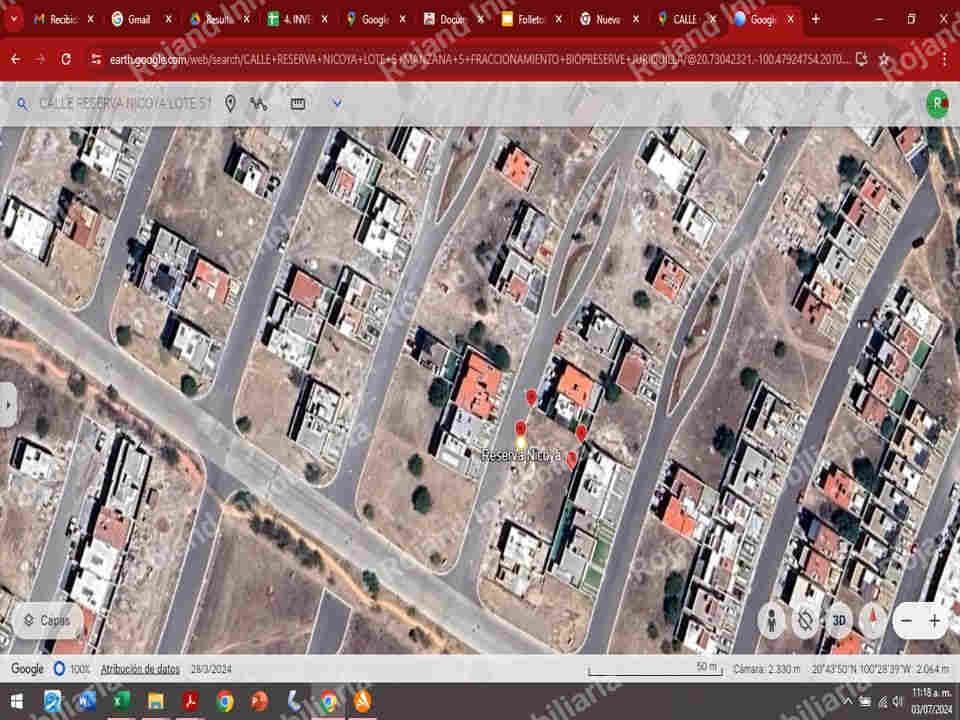The width and height of the screenshot is (960, 720).
Task: Click the red compass north icon
Action: click(873, 620)
